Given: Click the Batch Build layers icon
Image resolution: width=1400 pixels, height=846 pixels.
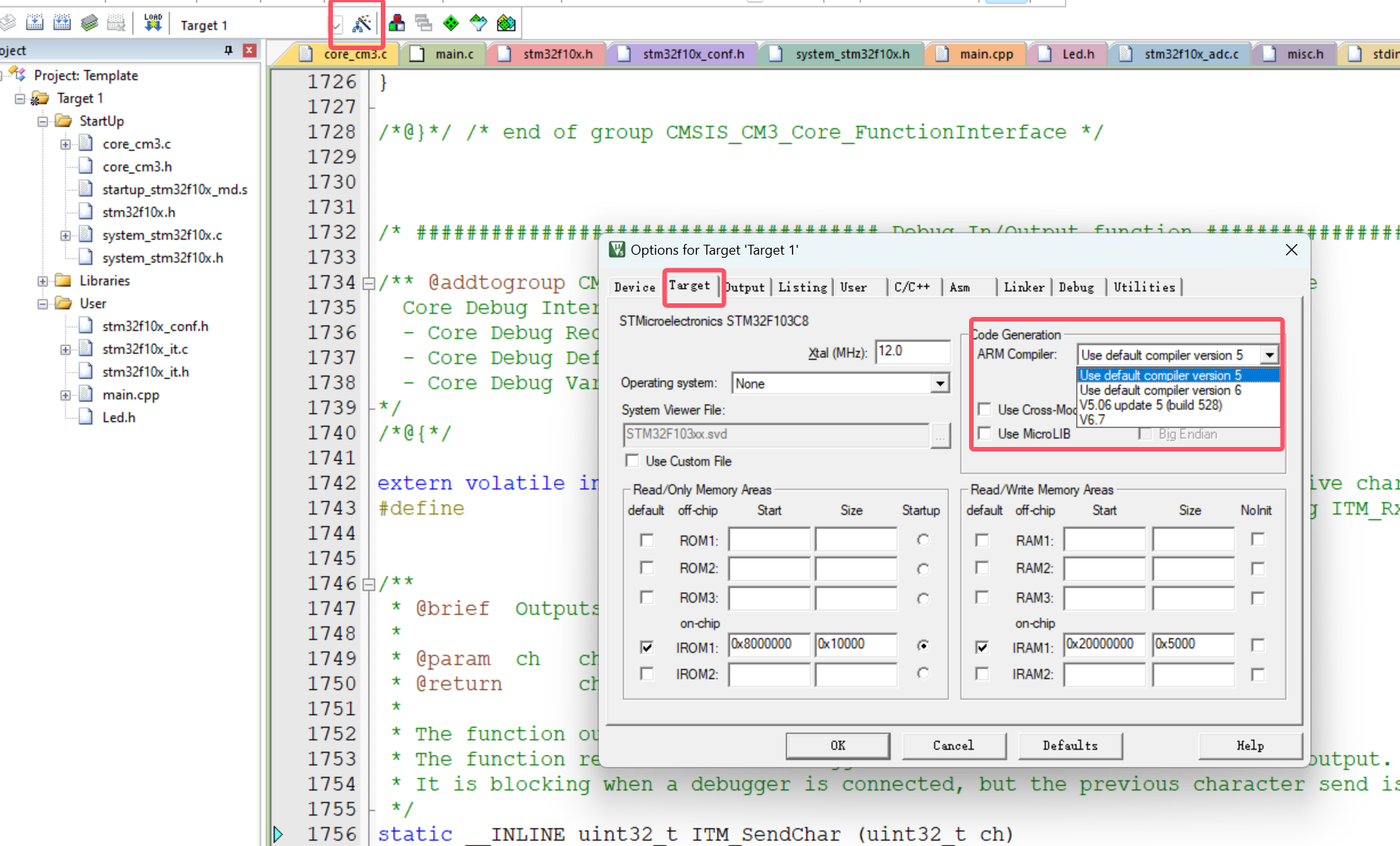Looking at the screenshot, I should [90, 23].
